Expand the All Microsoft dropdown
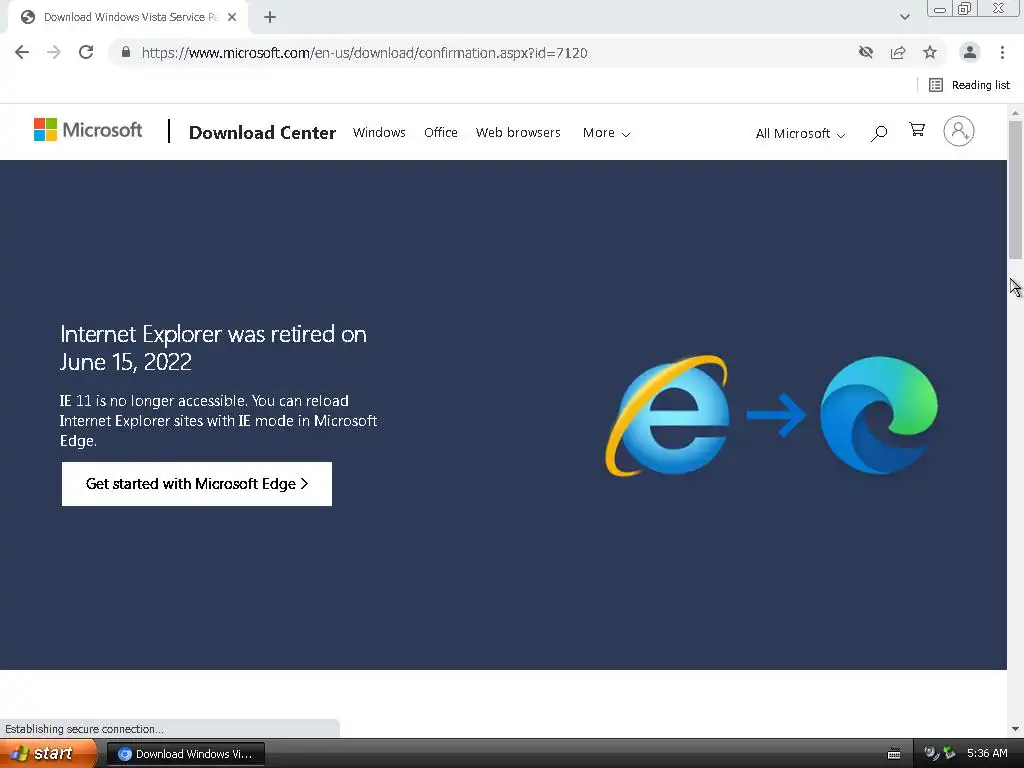The image size is (1024, 768). (800, 133)
